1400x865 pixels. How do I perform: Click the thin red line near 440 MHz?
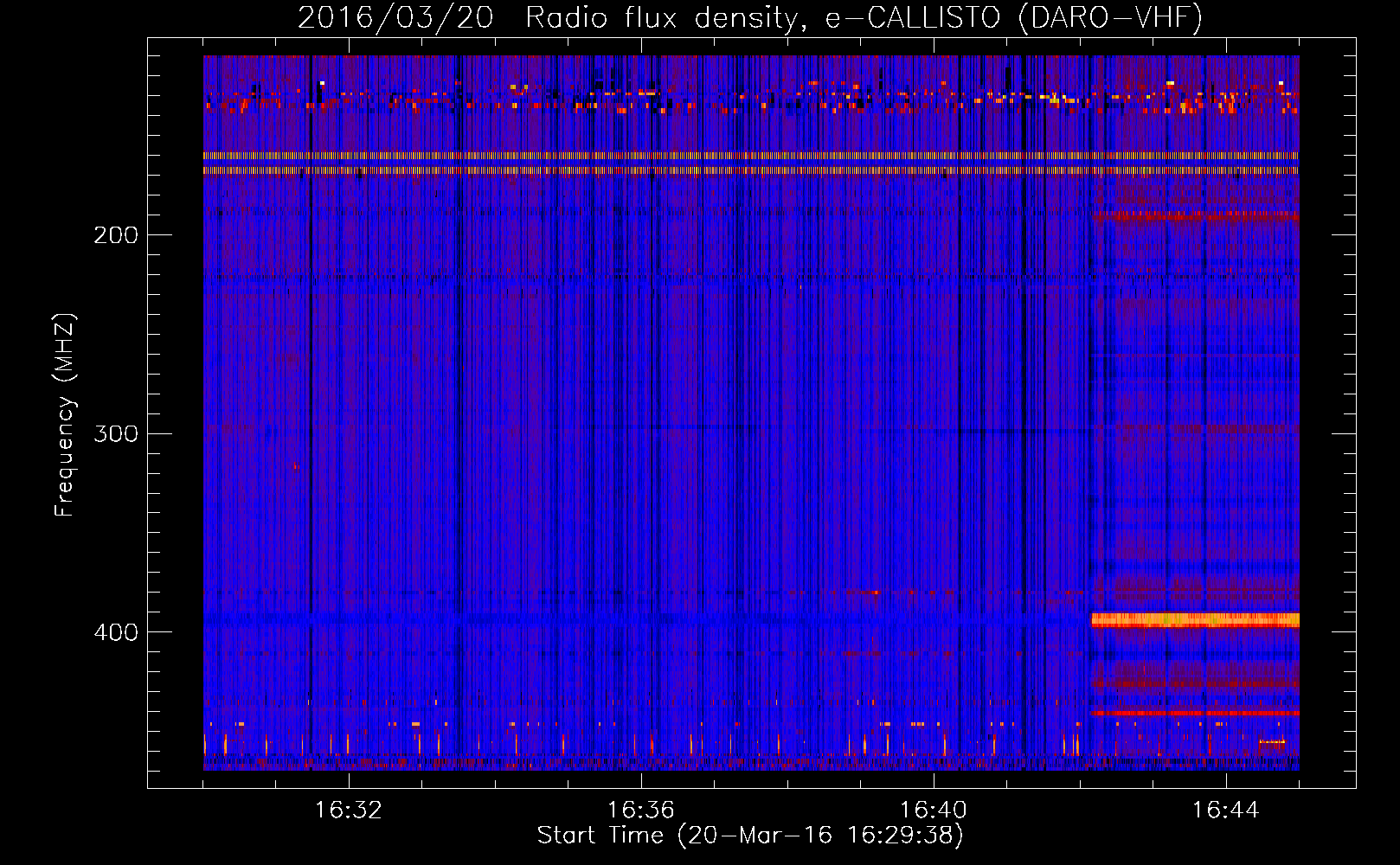coord(1195,713)
